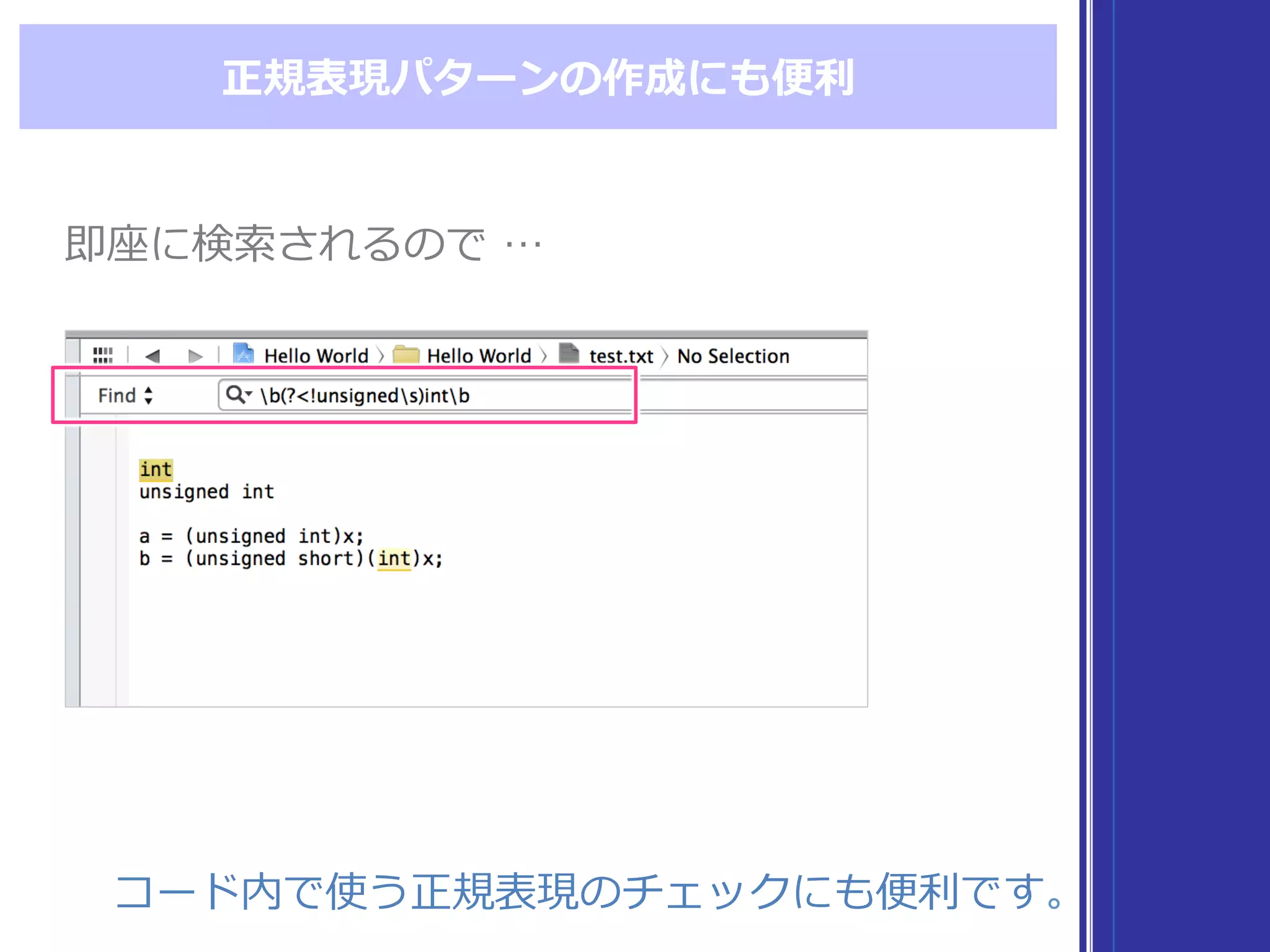The width and height of the screenshot is (1270, 952).
Task: Select test.txt breadcrumb
Action: [621, 356]
